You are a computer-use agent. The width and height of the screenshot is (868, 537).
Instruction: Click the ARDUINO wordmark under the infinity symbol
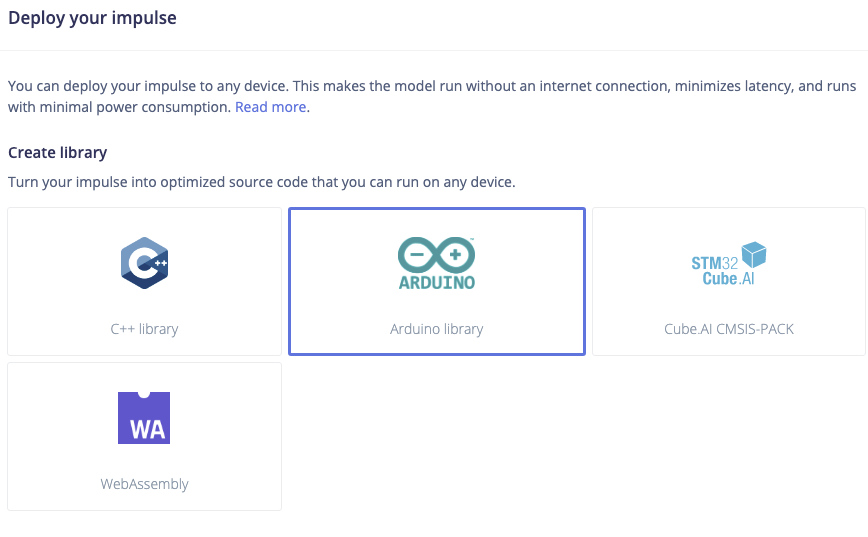436,281
